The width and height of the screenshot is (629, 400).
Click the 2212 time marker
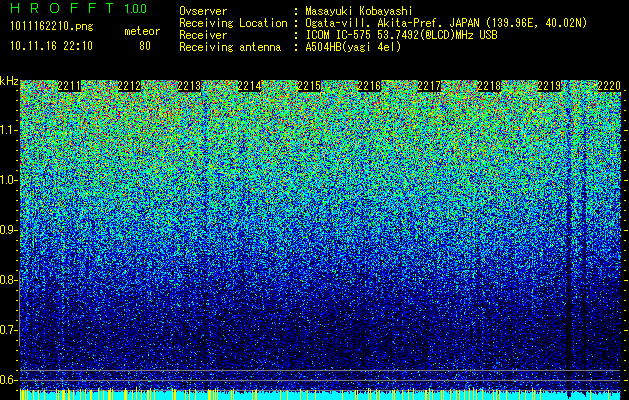pyautogui.click(x=129, y=86)
